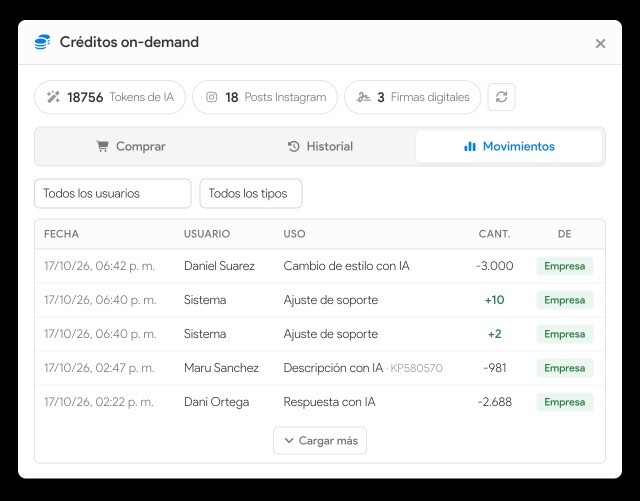Click the Instagram icon in posts pill
Screen dimensions: 640x501
pyautogui.click(x=211, y=97)
